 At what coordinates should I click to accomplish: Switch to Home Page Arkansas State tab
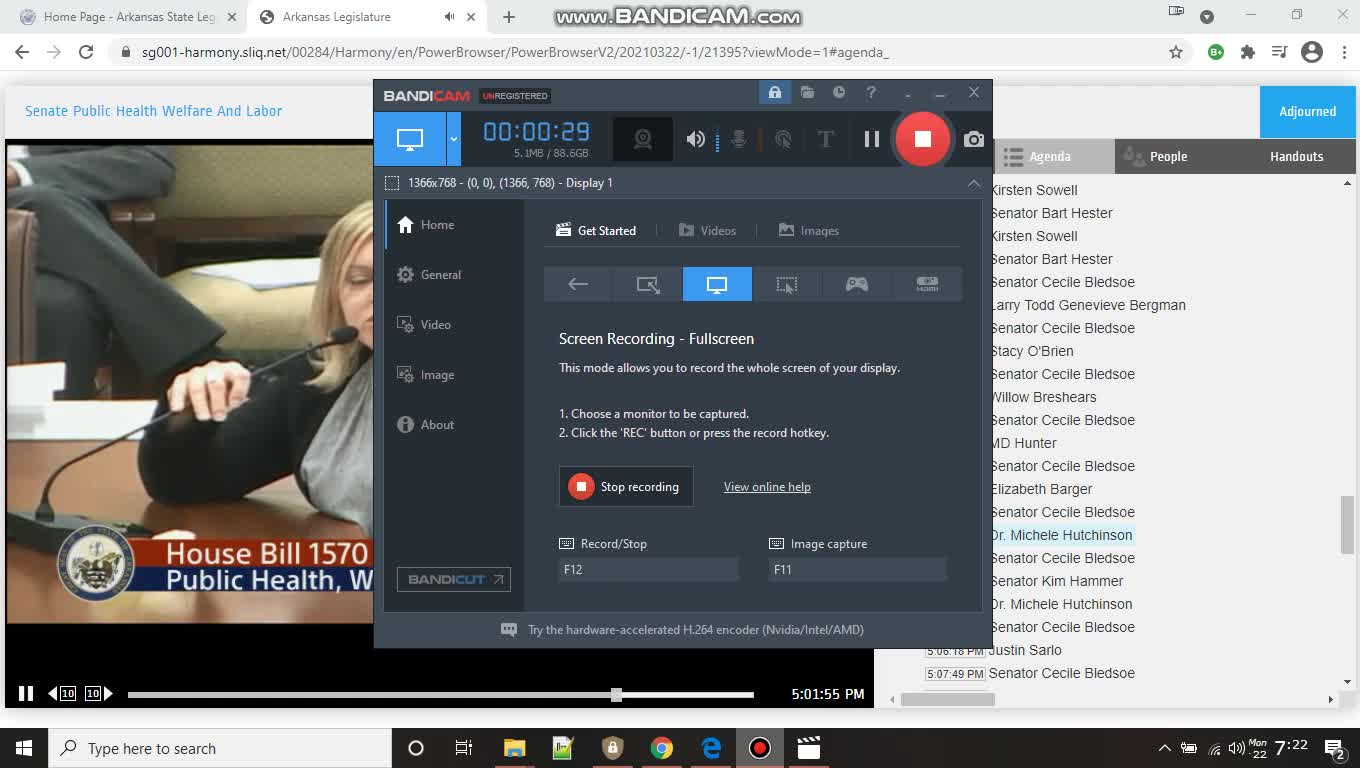click(x=129, y=17)
